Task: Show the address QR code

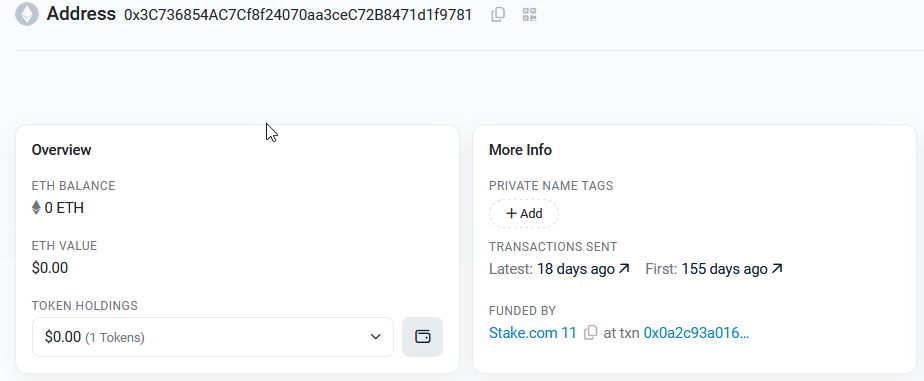Action: tap(530, 15)
